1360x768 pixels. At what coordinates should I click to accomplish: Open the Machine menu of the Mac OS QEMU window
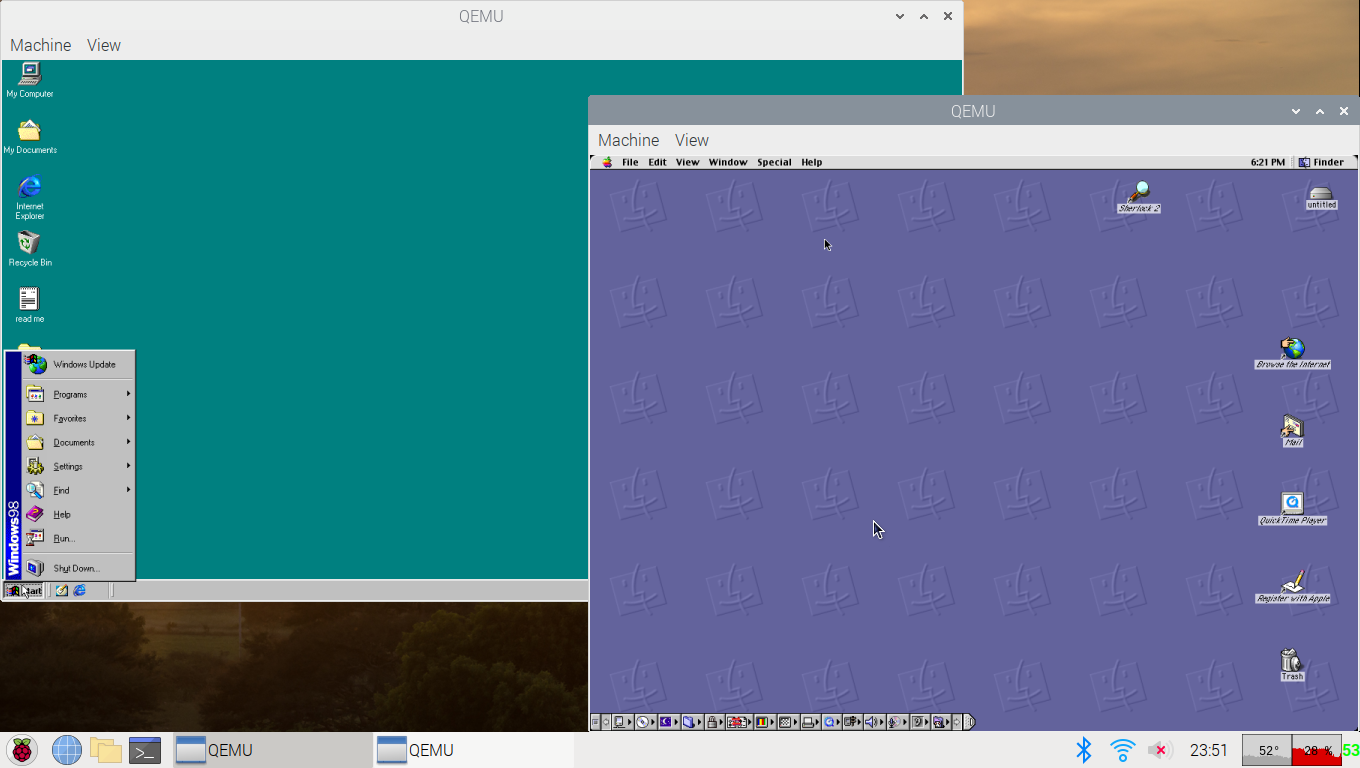[x=628, y=140]
